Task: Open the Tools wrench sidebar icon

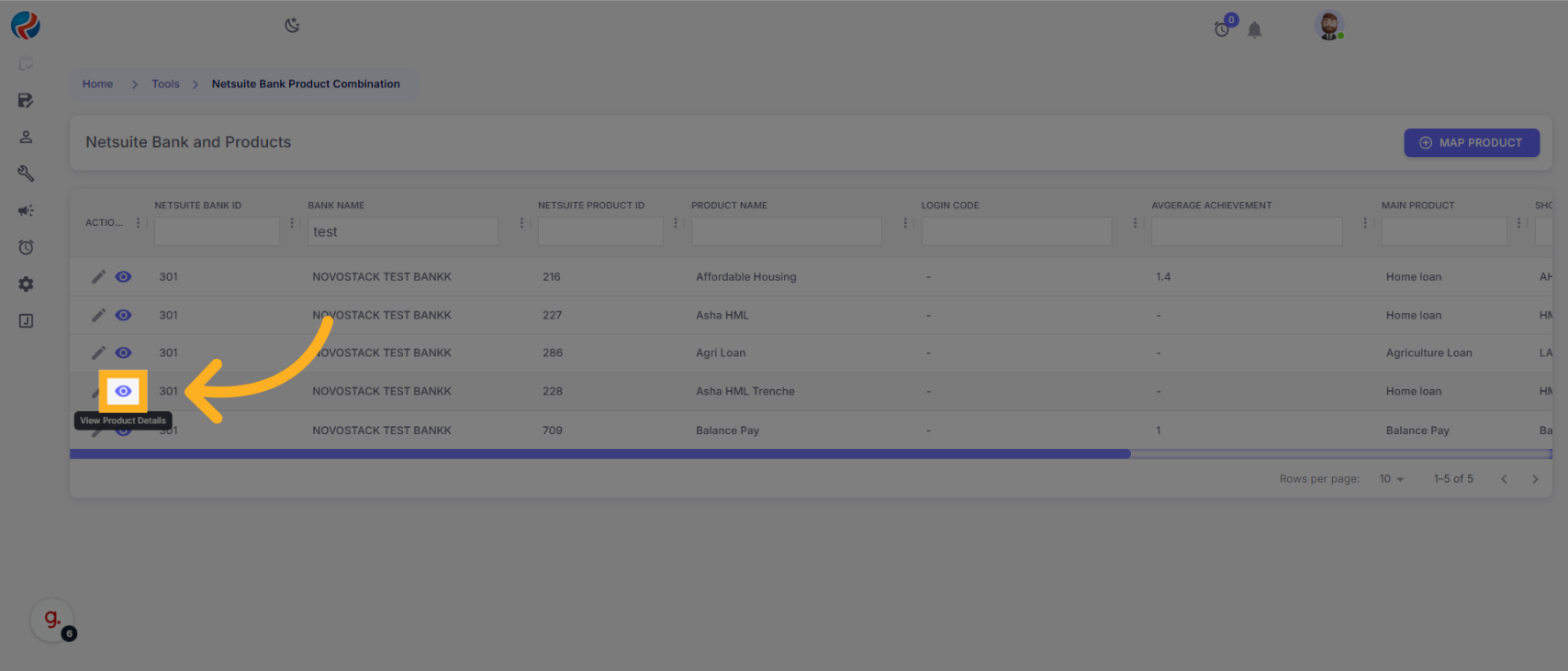Action: [26, 173]
